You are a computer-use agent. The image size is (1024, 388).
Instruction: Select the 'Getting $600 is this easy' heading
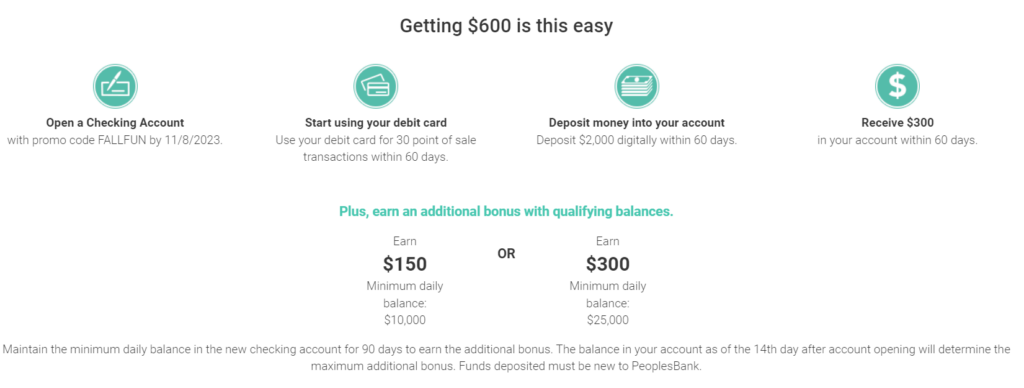506,26
